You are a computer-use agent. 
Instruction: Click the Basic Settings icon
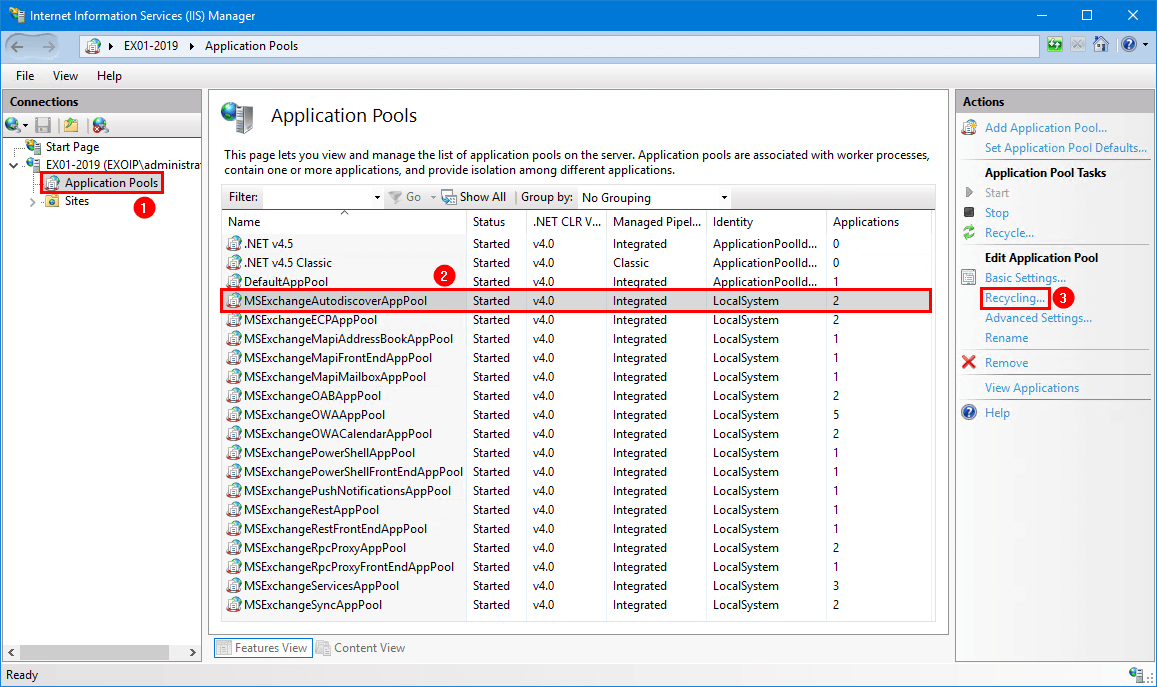tap(969, 277)
